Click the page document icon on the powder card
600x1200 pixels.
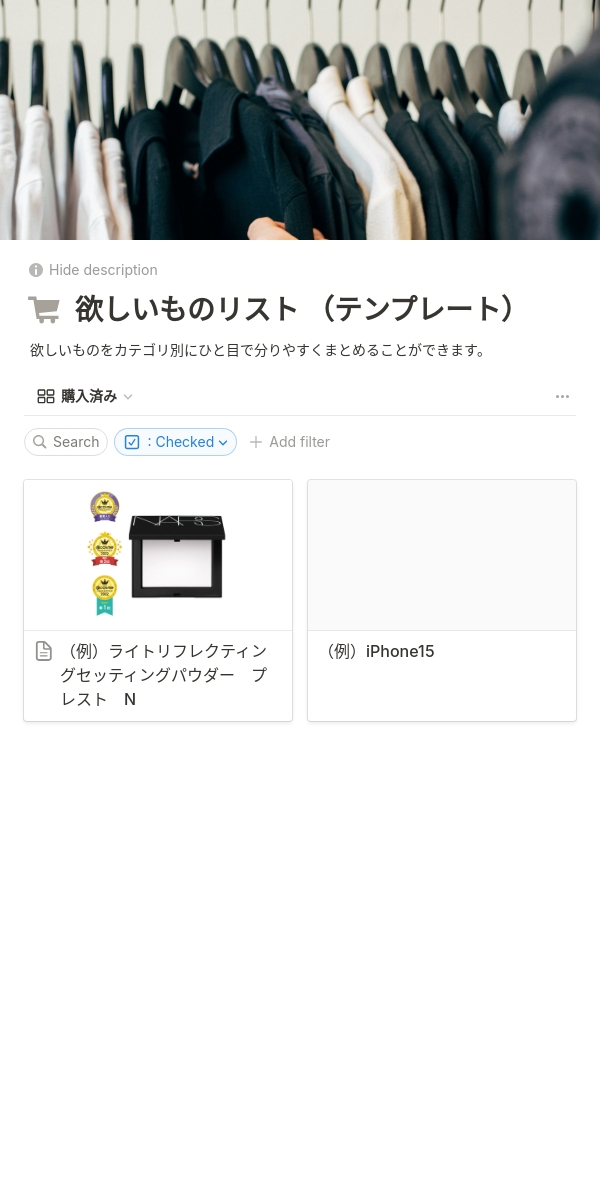[x=44, y=651]
